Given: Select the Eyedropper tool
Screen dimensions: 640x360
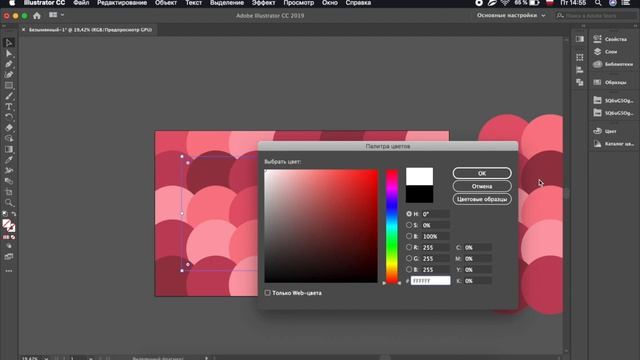Looking at the screenshot, I should tap(9, 160).
